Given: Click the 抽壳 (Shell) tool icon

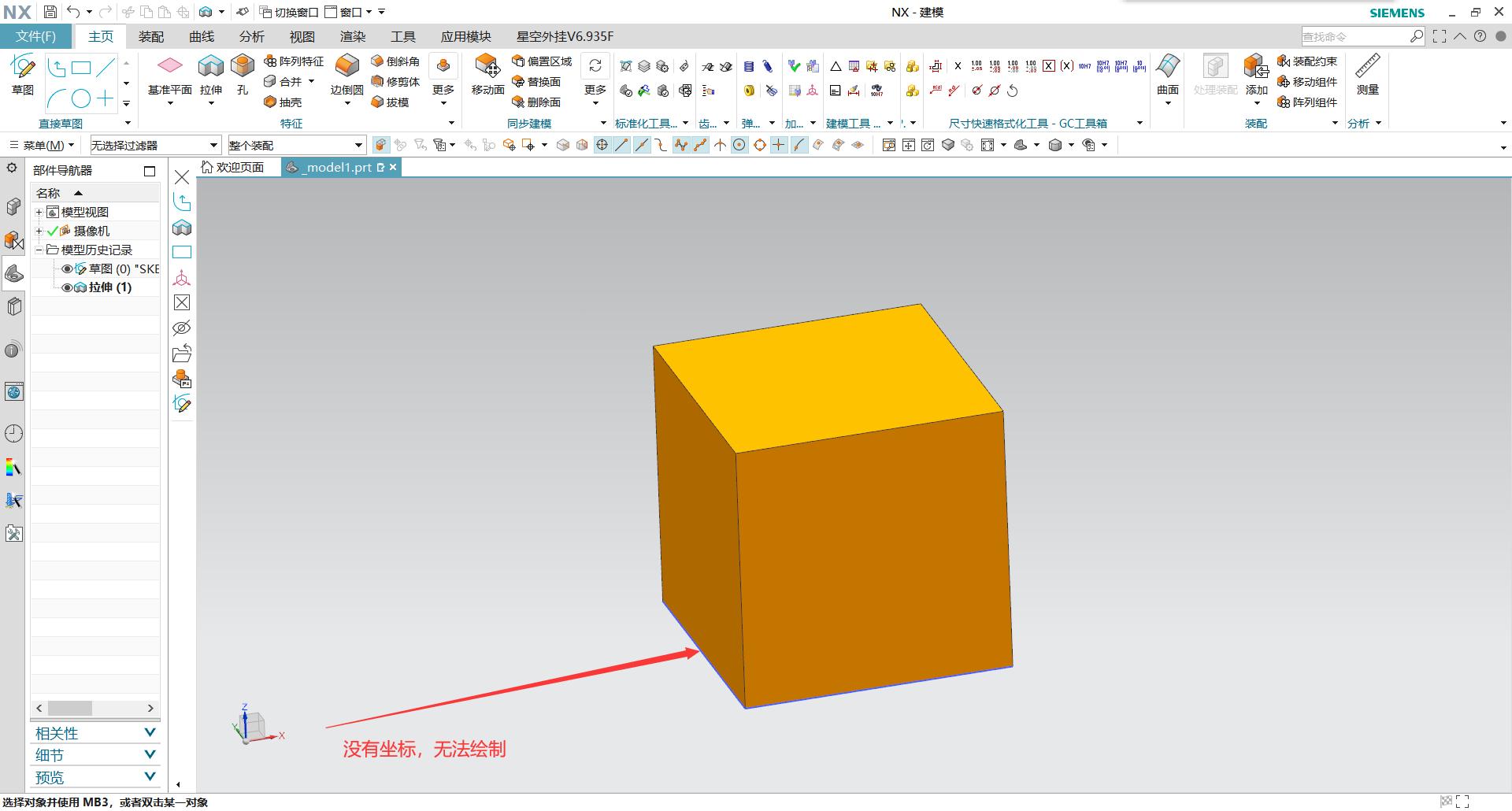Looking at the screenshot, I should (x=271, y=102).
